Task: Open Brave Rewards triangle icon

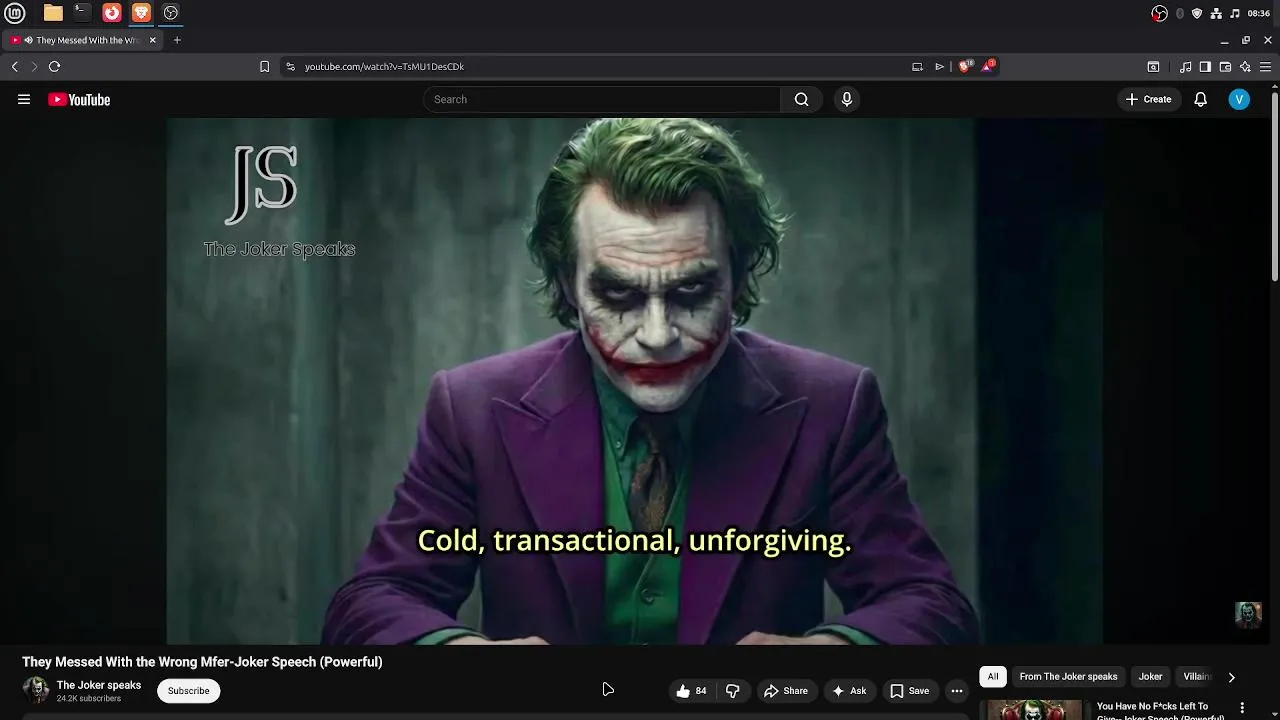Action: tap(989, 66)
